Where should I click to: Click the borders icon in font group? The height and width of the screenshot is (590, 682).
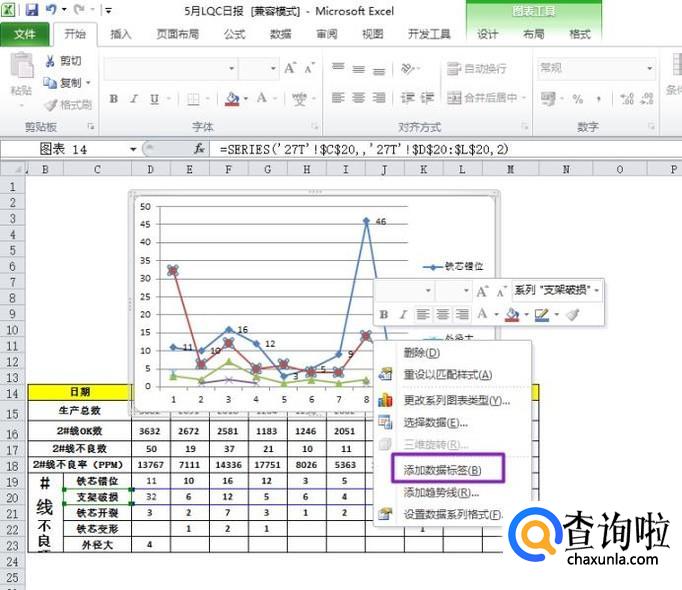click(x=193, y=99)
